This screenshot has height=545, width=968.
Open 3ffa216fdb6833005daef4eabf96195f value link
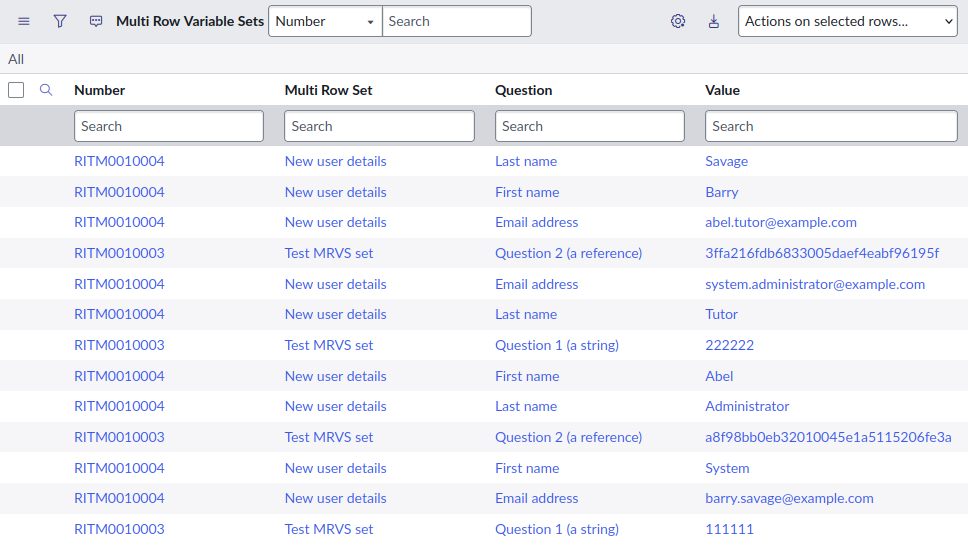822,253
